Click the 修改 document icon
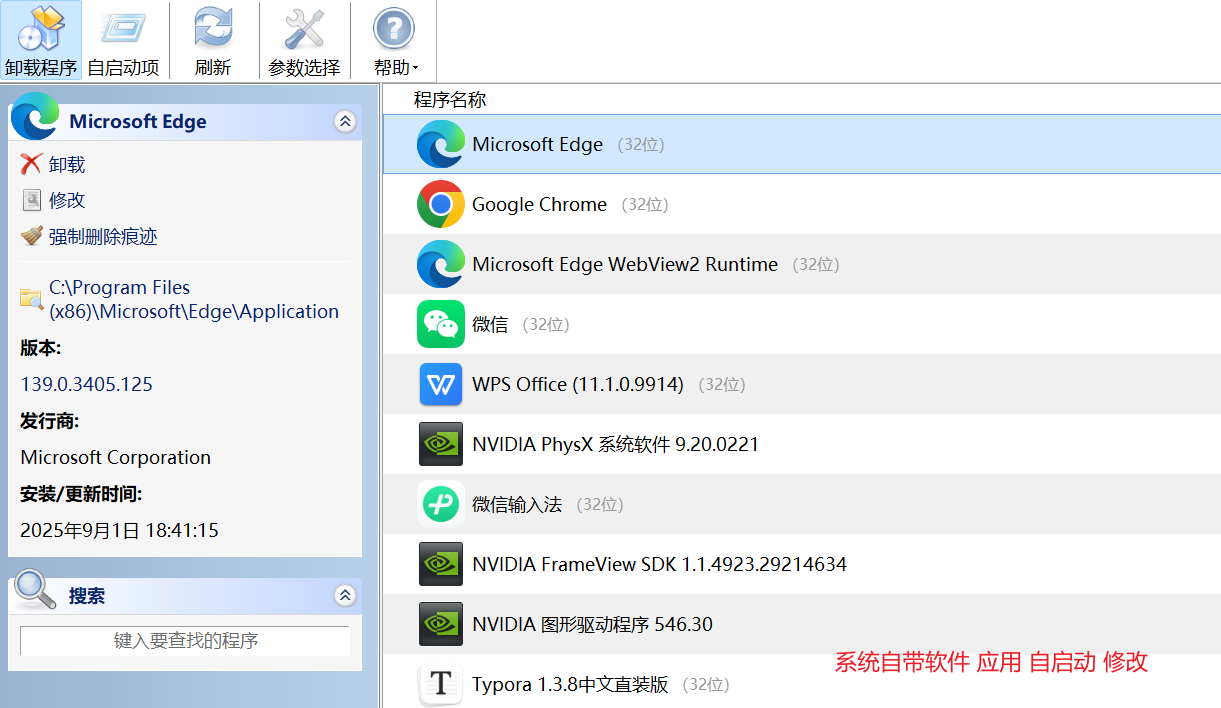Image resolution: width=1221 pixels, height=708 pixels. pyautogui.click(x=32, y=200)
